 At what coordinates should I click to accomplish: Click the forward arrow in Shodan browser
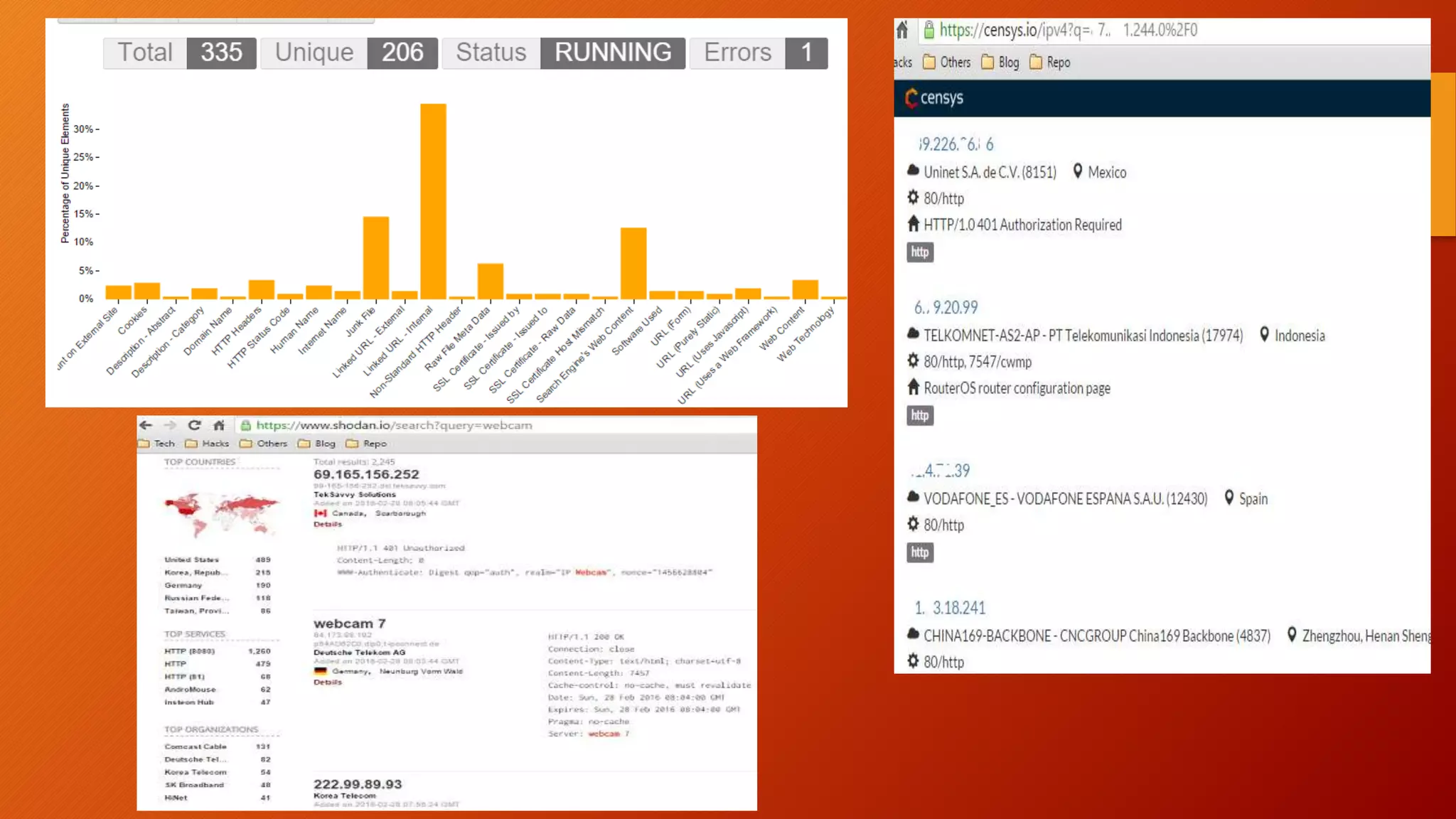click(x=170, y=425)
